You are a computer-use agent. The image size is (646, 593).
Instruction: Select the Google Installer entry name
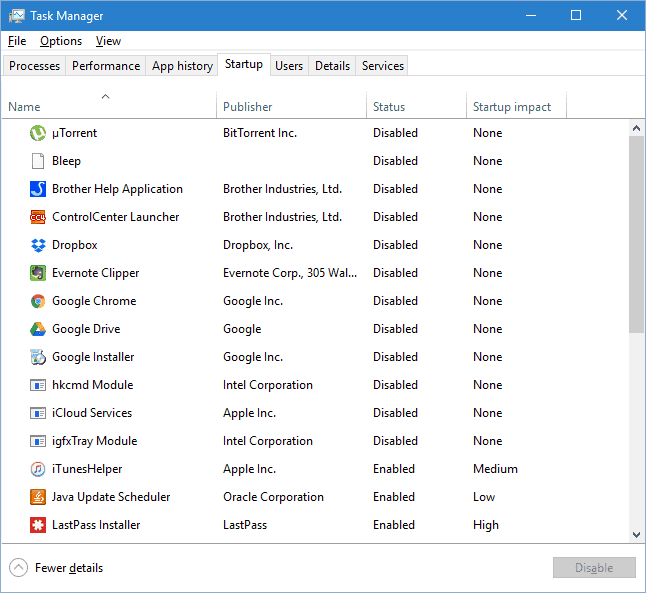click(x=93, y=357)
